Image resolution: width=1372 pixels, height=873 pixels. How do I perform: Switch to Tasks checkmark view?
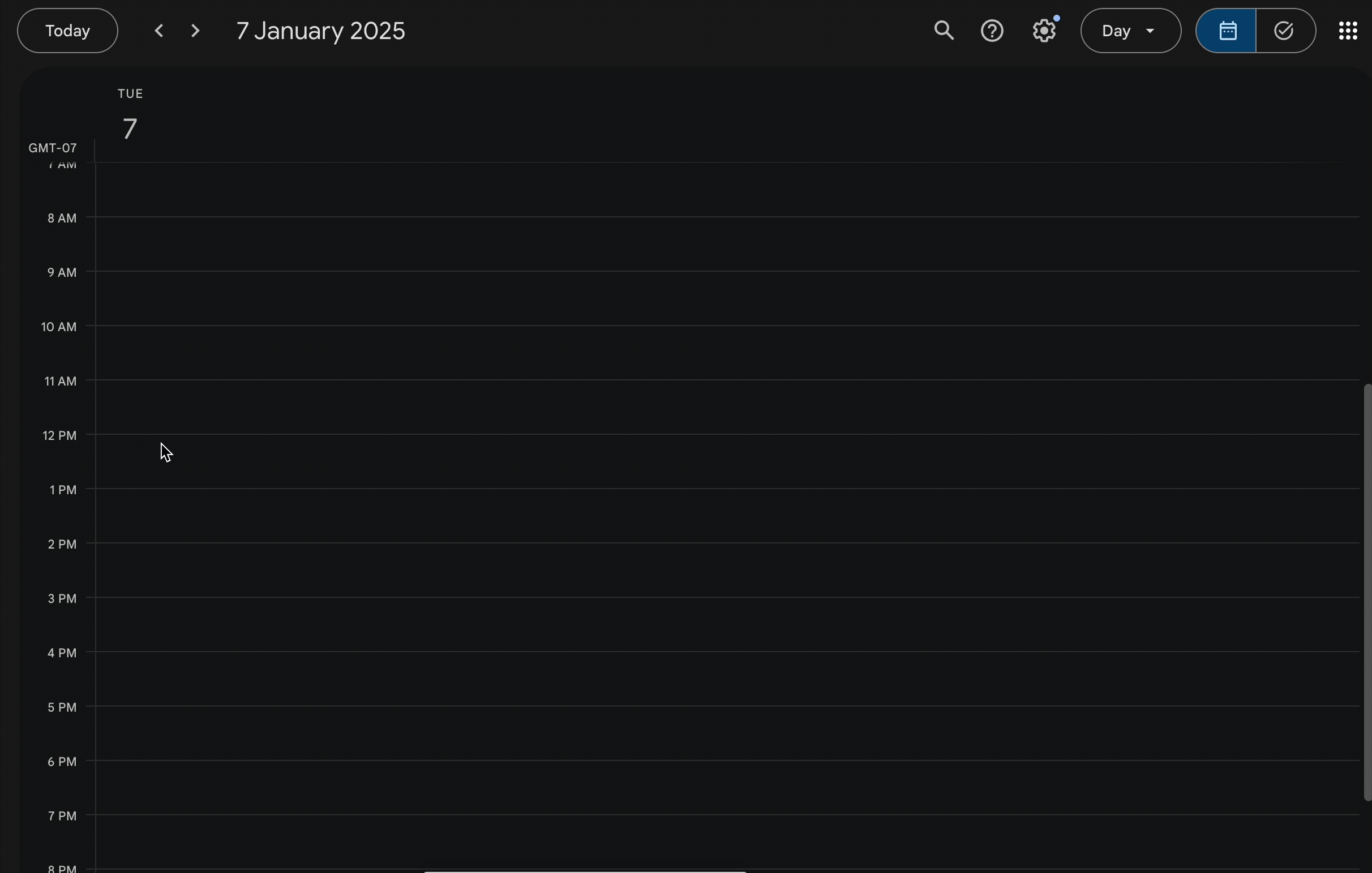coord(1285,31)
